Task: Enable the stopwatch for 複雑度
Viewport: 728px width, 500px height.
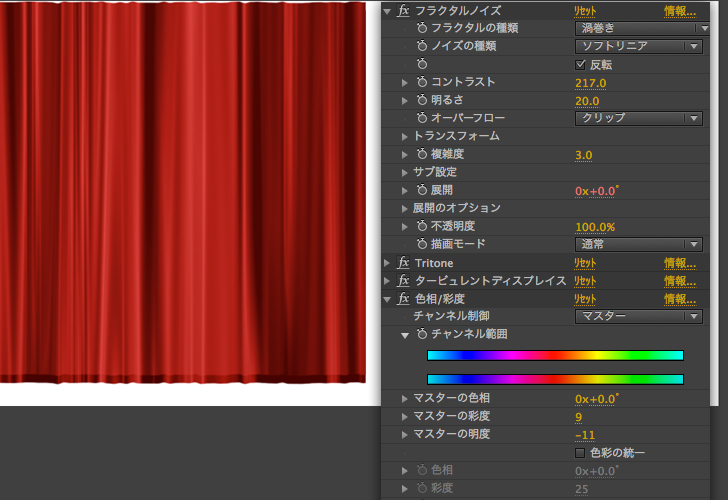Action: pos(422,155)
